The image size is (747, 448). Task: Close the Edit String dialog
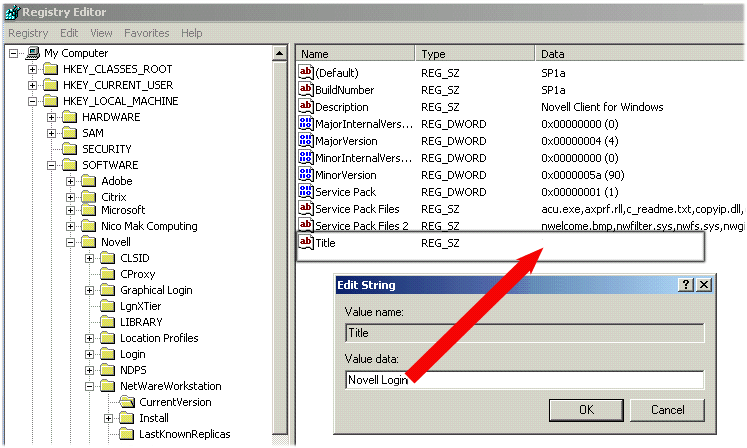(x=704, y=285)
